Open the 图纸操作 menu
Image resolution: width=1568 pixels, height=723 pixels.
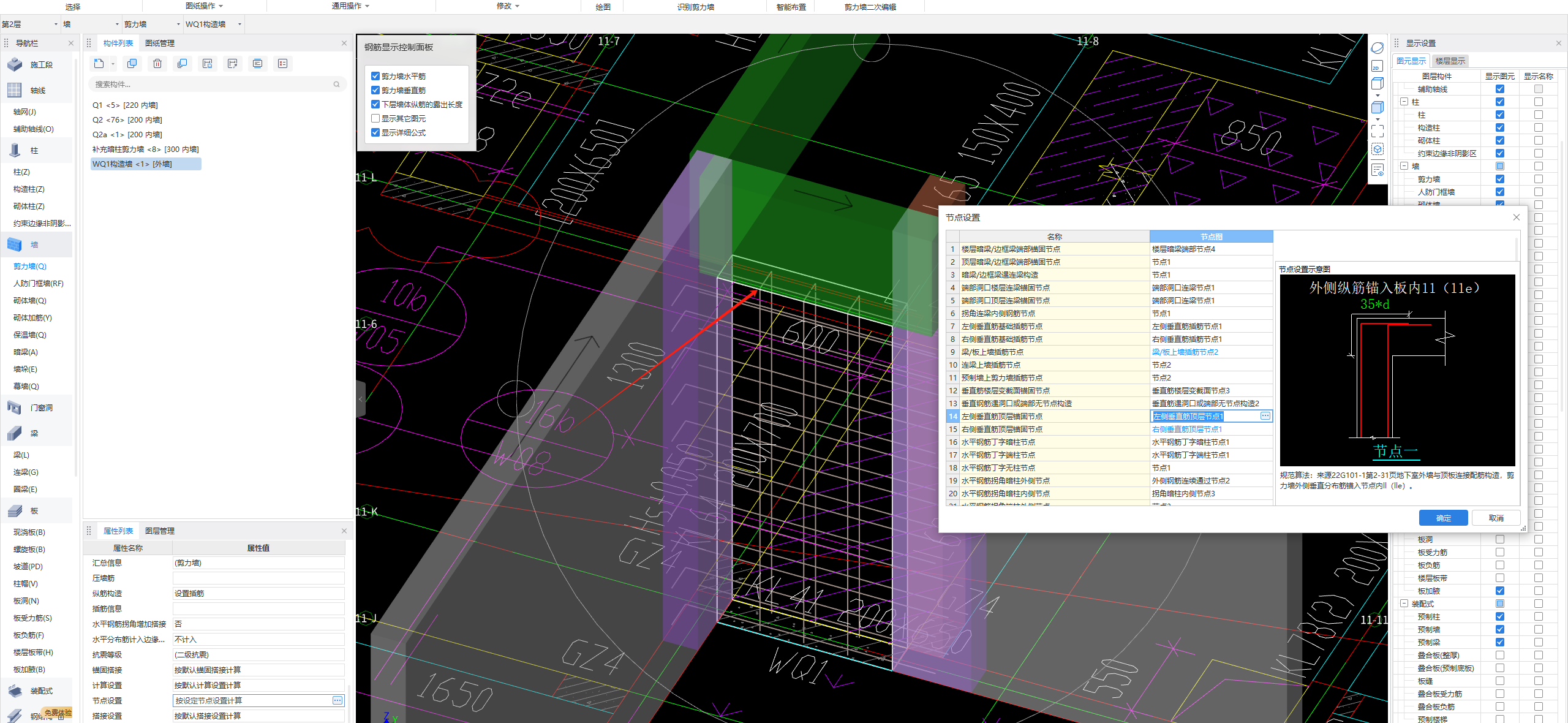click(205, 6)
